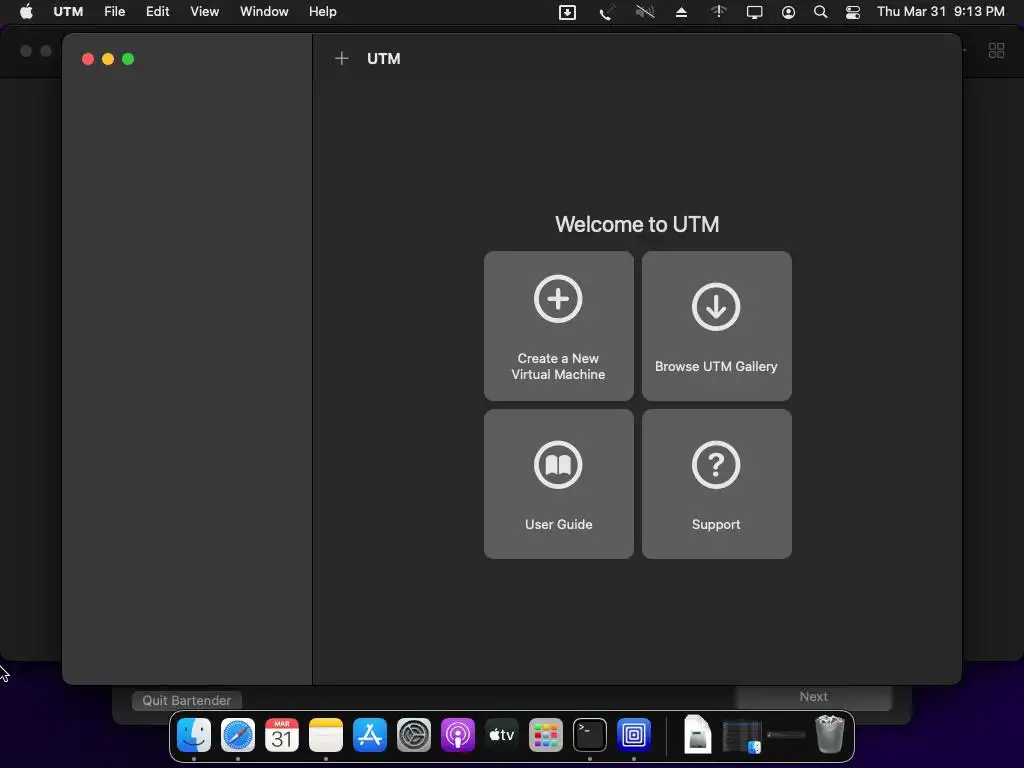
Task: Open the File menu
Action: click(114, 12)
